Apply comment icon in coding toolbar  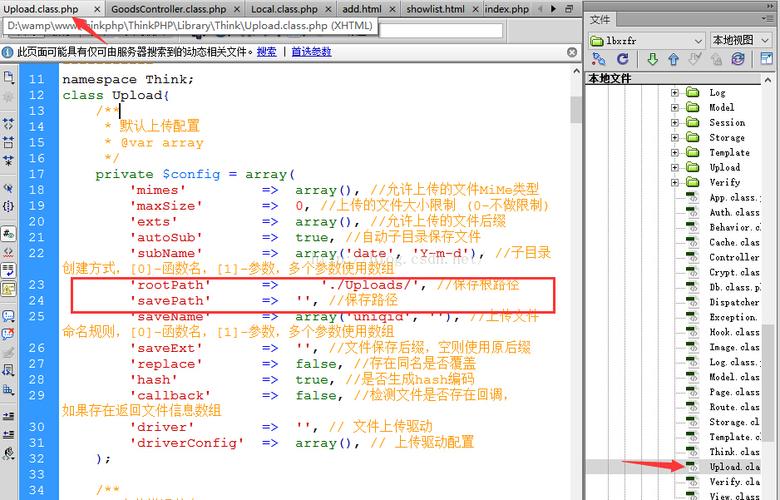pos(8,315)
